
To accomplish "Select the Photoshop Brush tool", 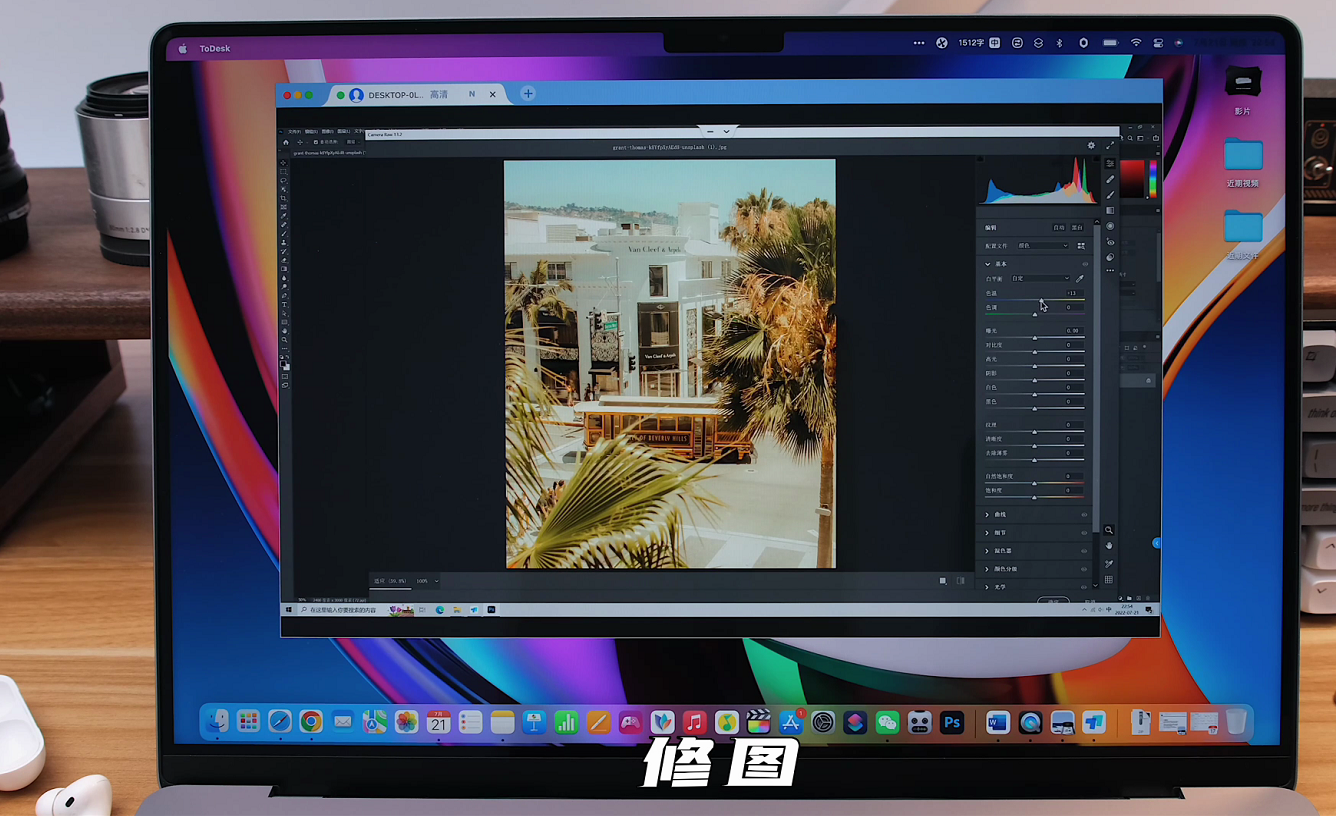I will coord(284,234).
